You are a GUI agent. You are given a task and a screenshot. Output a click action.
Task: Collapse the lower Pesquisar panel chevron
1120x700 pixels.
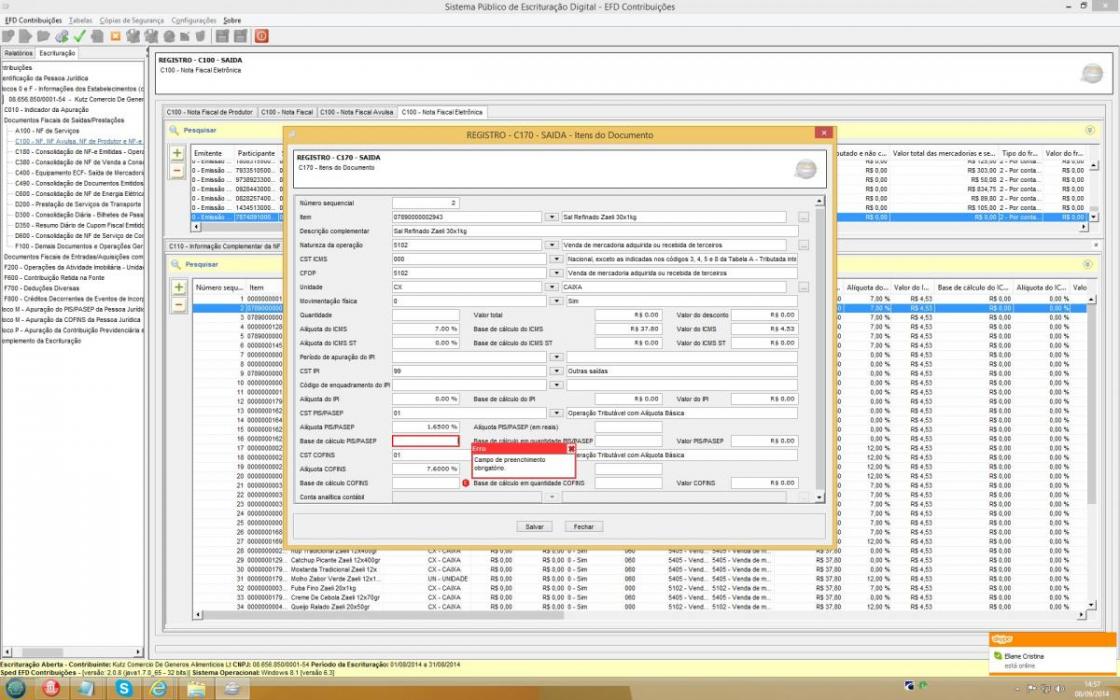1087,264
